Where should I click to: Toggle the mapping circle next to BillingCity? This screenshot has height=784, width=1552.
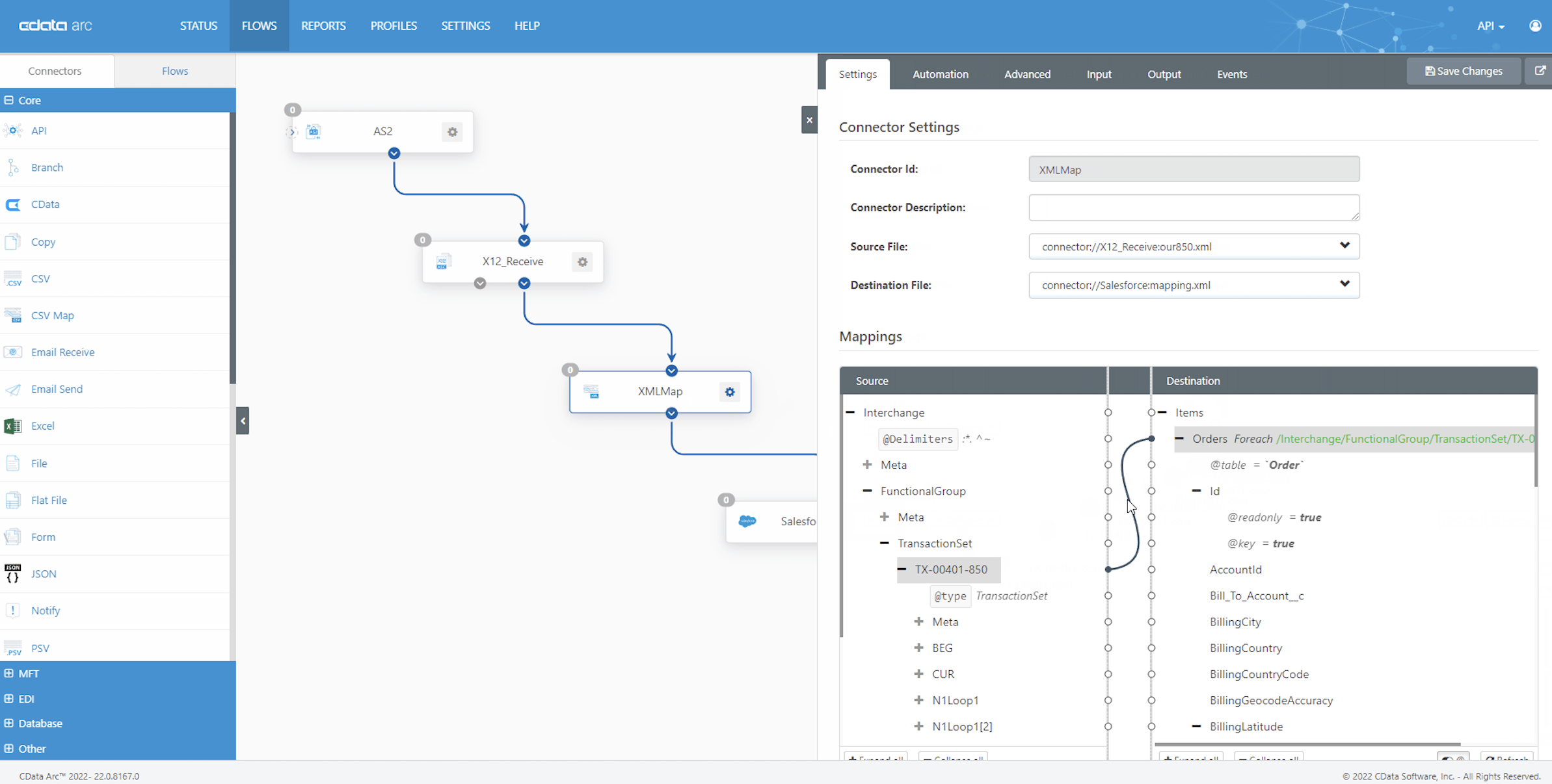1151,622
